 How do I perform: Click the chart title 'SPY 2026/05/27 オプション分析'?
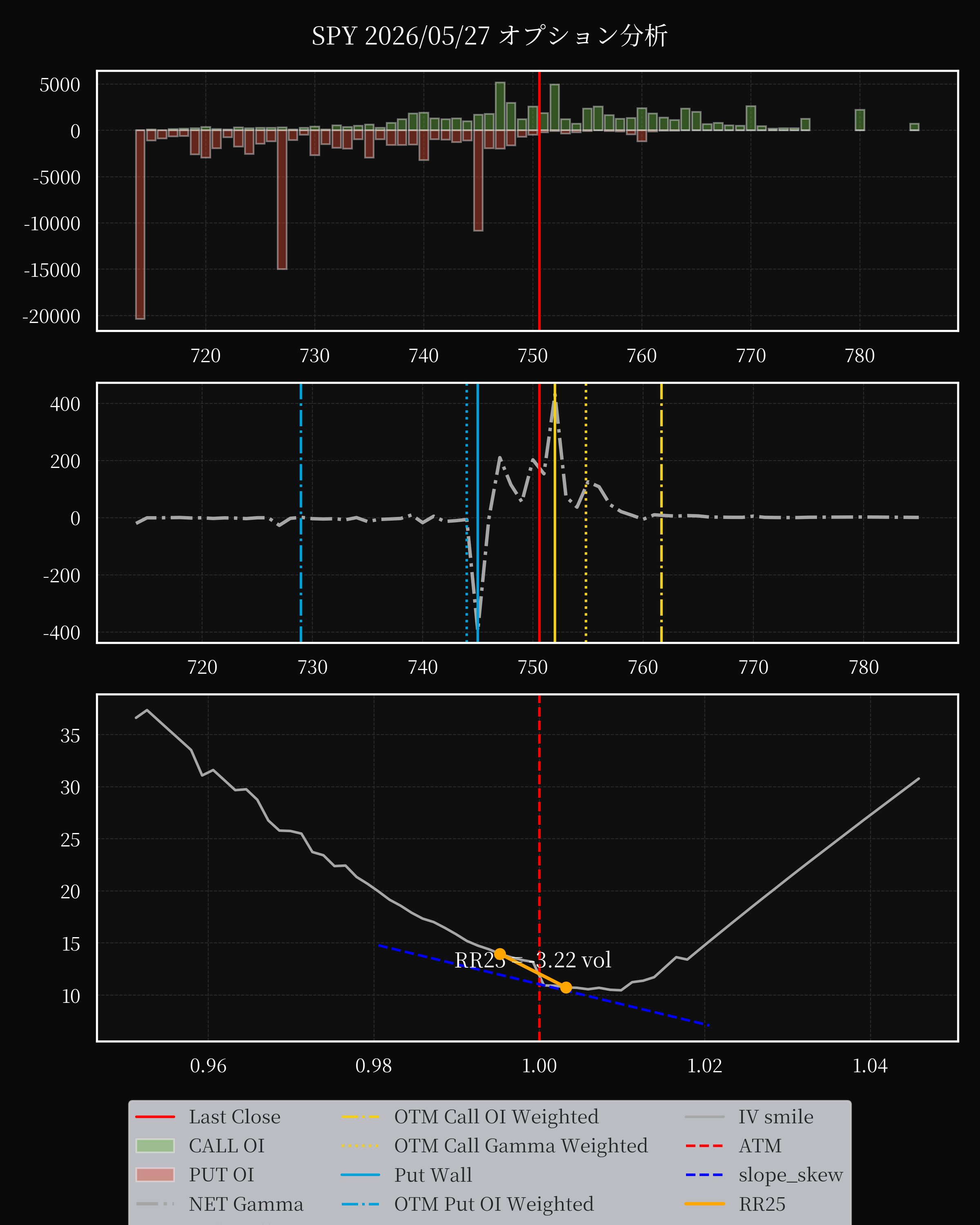point(489,36)
